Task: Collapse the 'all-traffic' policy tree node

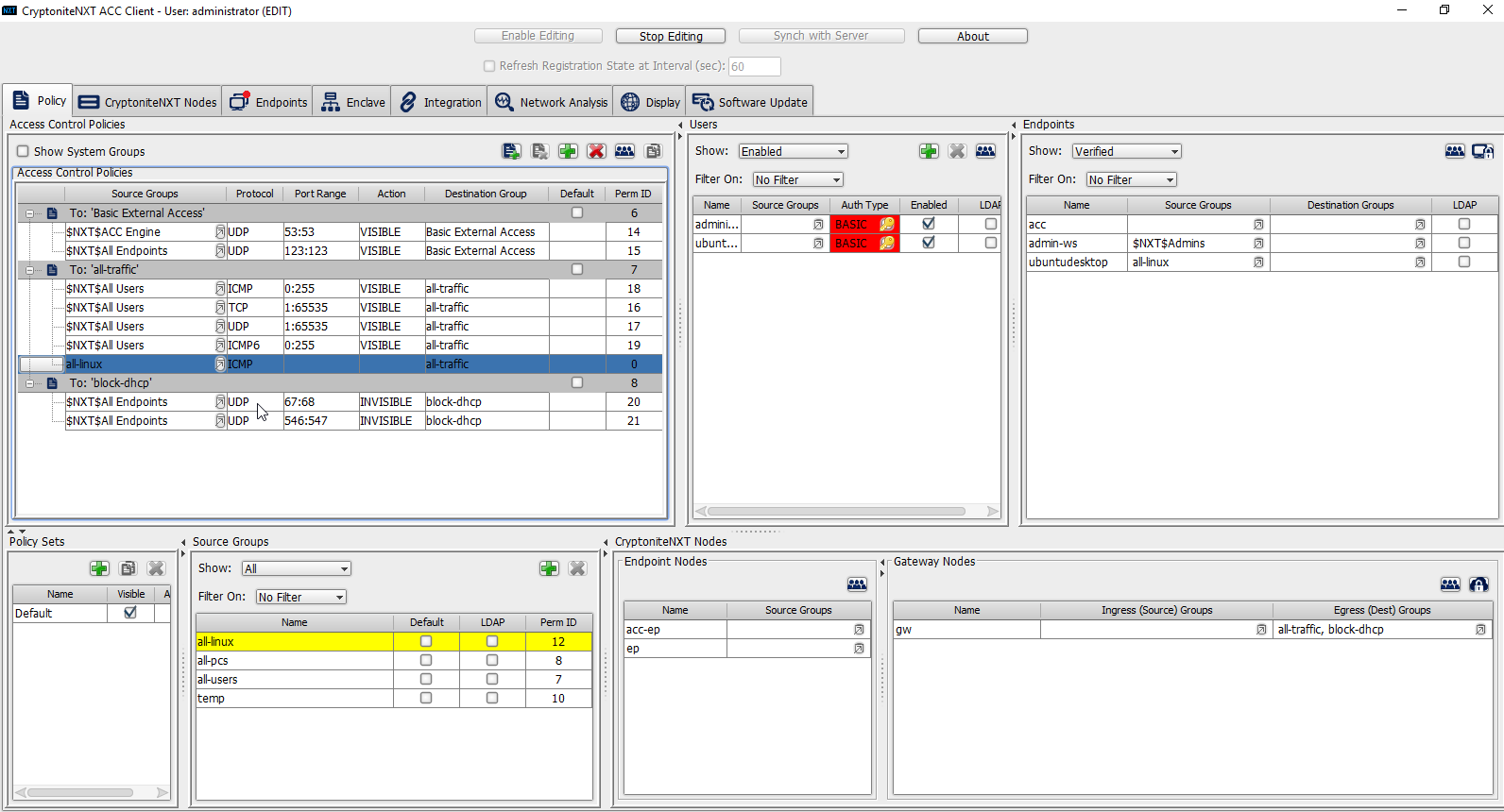Action: (29, 270)
